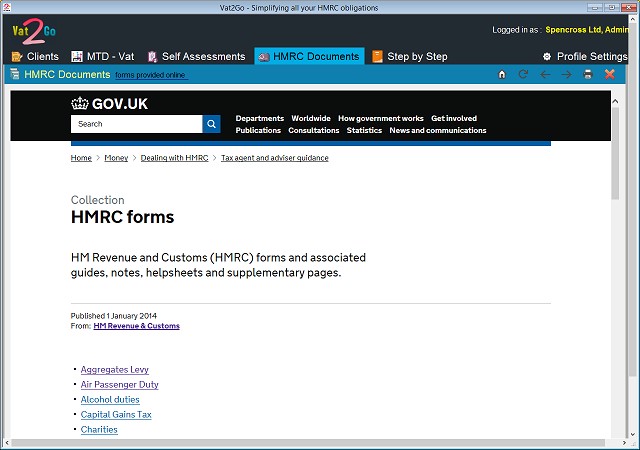Open the MTD - Vat tab
Screen dimensions: 640x450
point(102,56)
